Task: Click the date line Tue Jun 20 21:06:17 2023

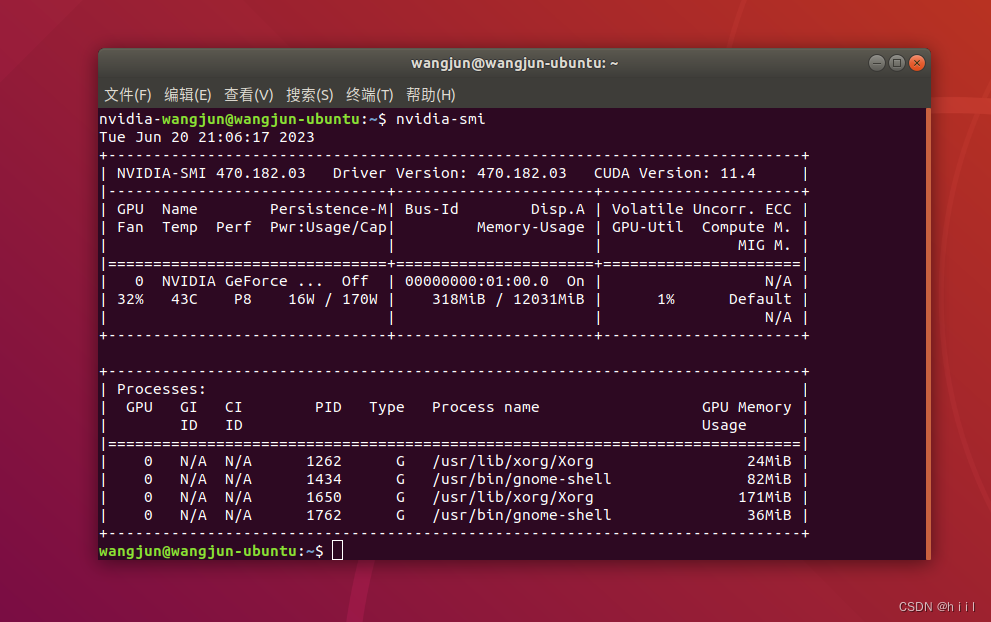Action: (207, 137)
